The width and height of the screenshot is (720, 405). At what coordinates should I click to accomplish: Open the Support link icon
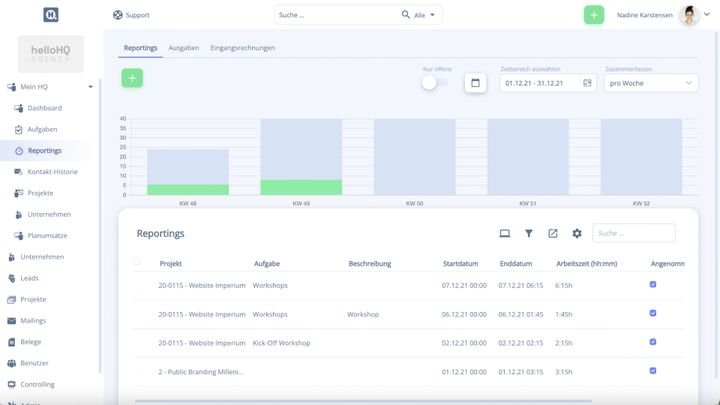118,15
